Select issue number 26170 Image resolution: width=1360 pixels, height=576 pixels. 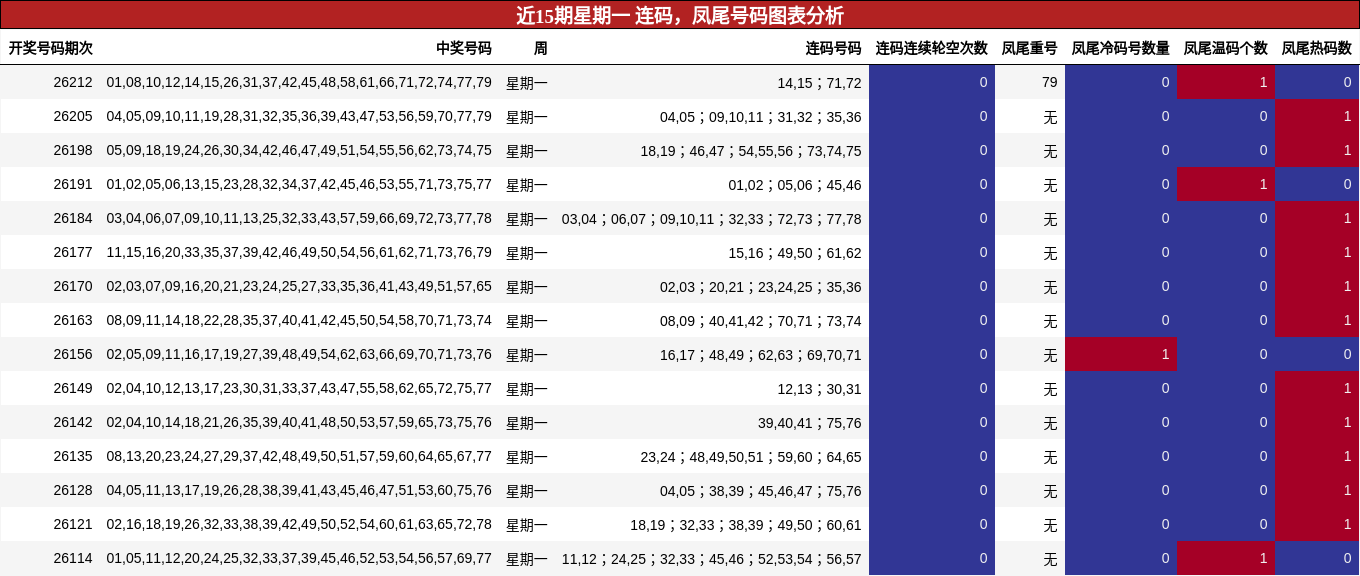pyautogui.click(x=73, y=286)
